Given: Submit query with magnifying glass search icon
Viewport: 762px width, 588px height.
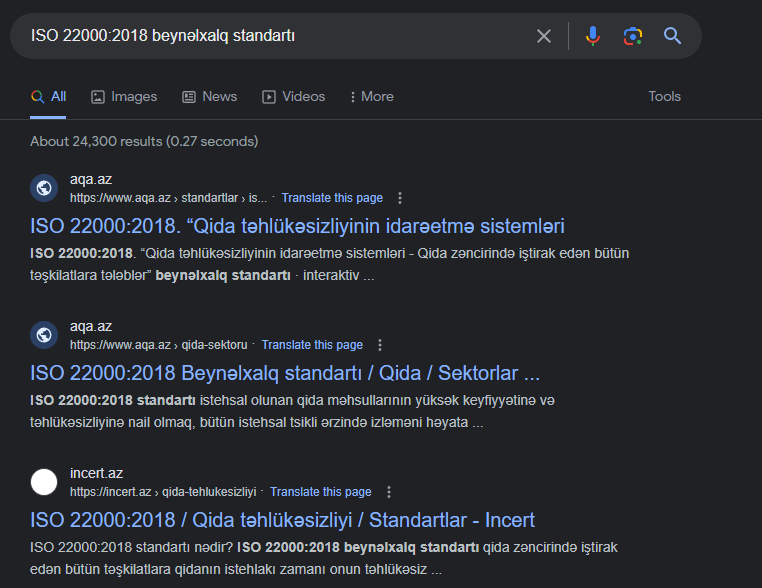Looking at the screenshot, I should pos(672,36).
